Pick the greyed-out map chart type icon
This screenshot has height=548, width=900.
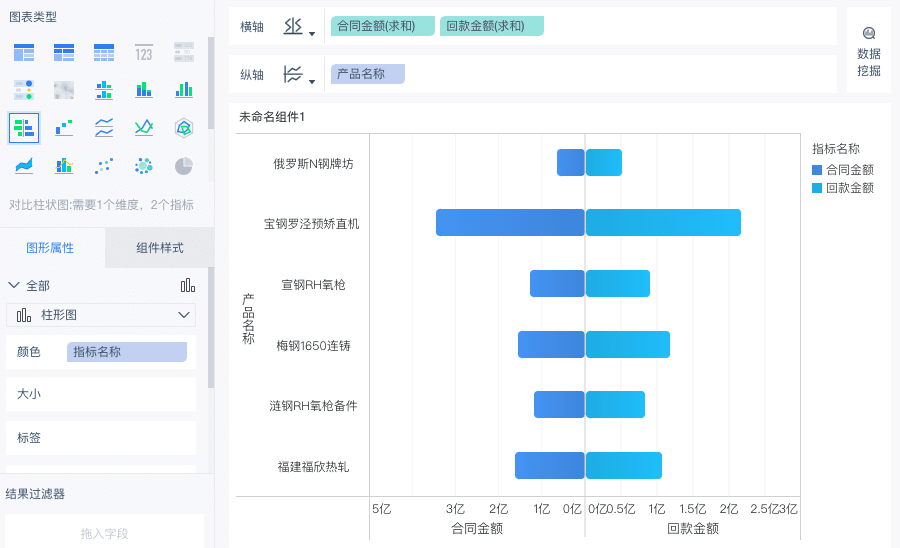coord(64,90)
